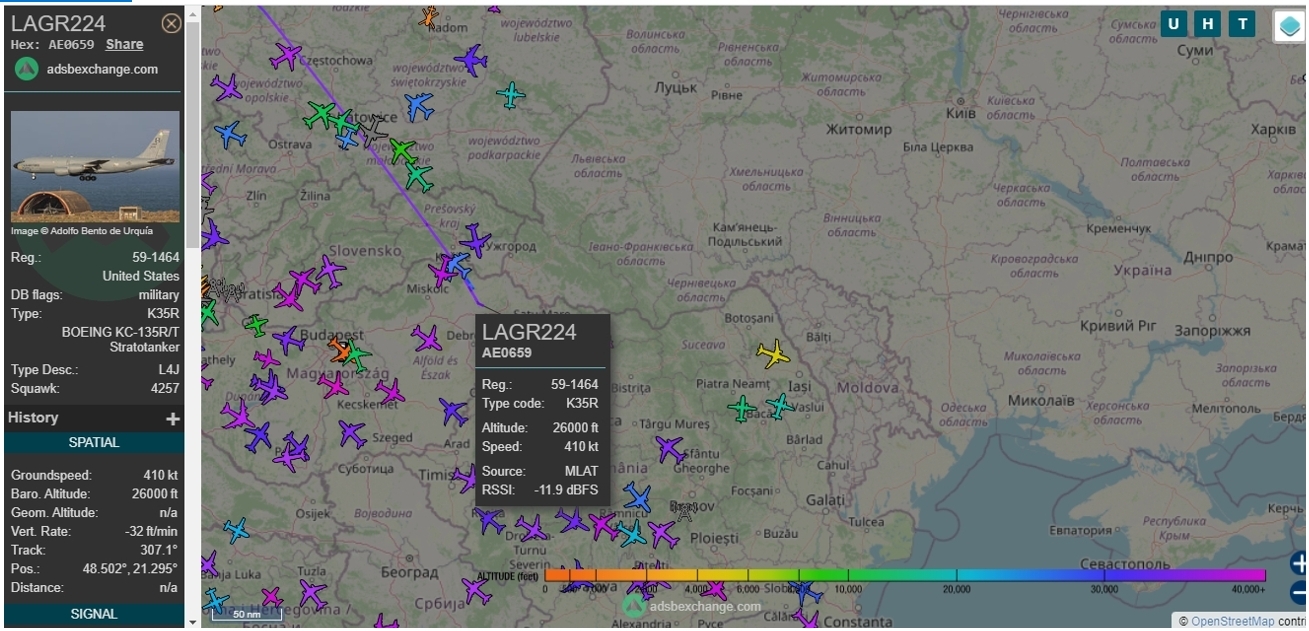Zoom in the map with plus button
Screen dimensions: 1309x631
1298,563
